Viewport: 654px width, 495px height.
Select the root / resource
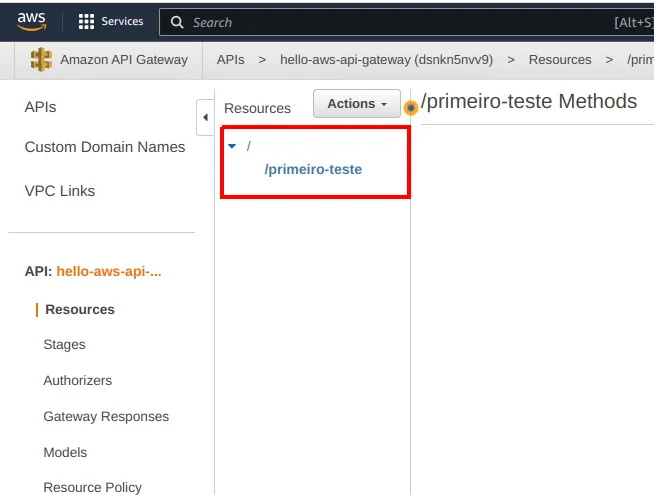pyautogui.click(x=249, y=146)
